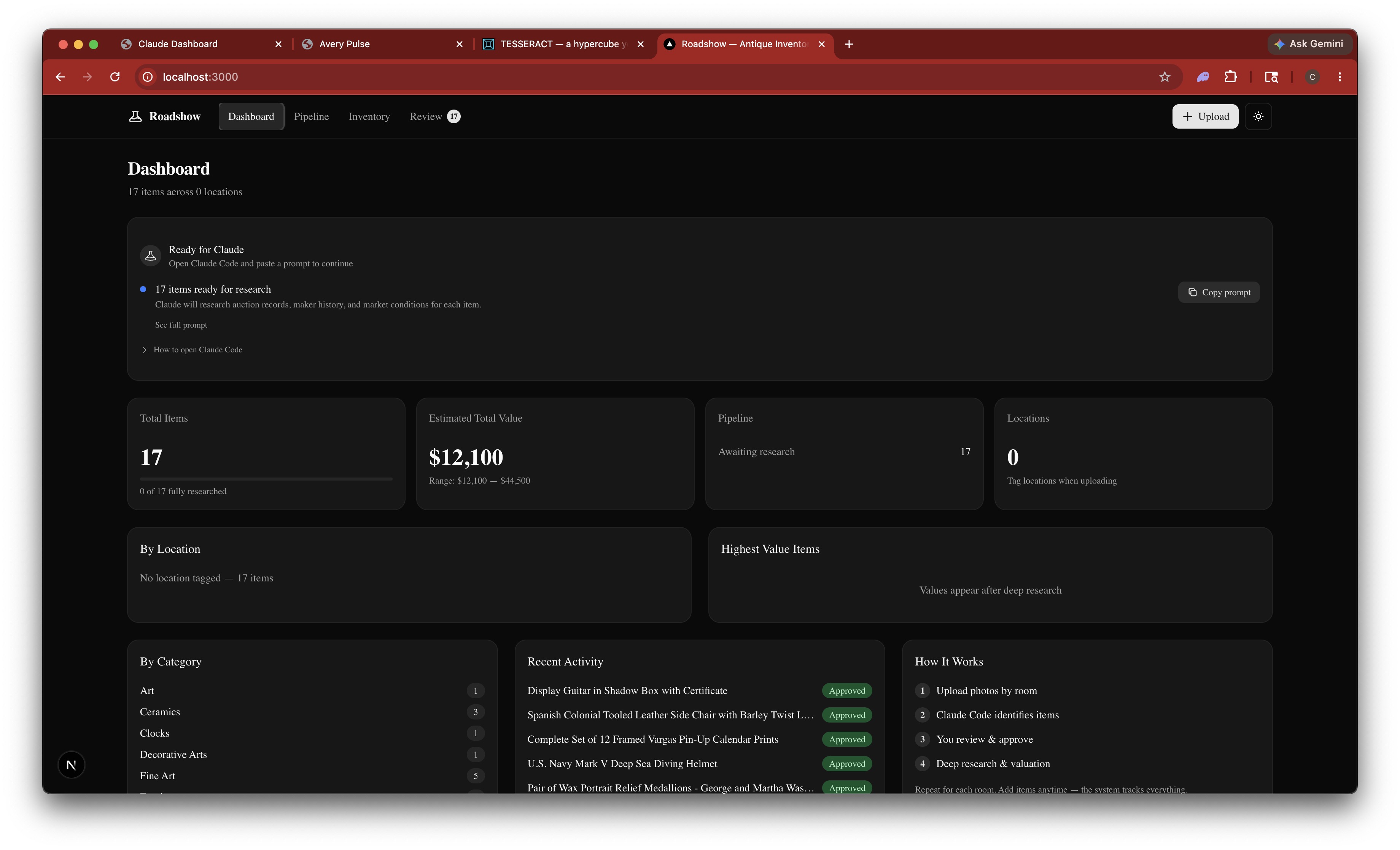The width and height of the screenshot is (1400, 850).
Task: Click step 2 Claude Code identifies items
Action: click(987, 715)
